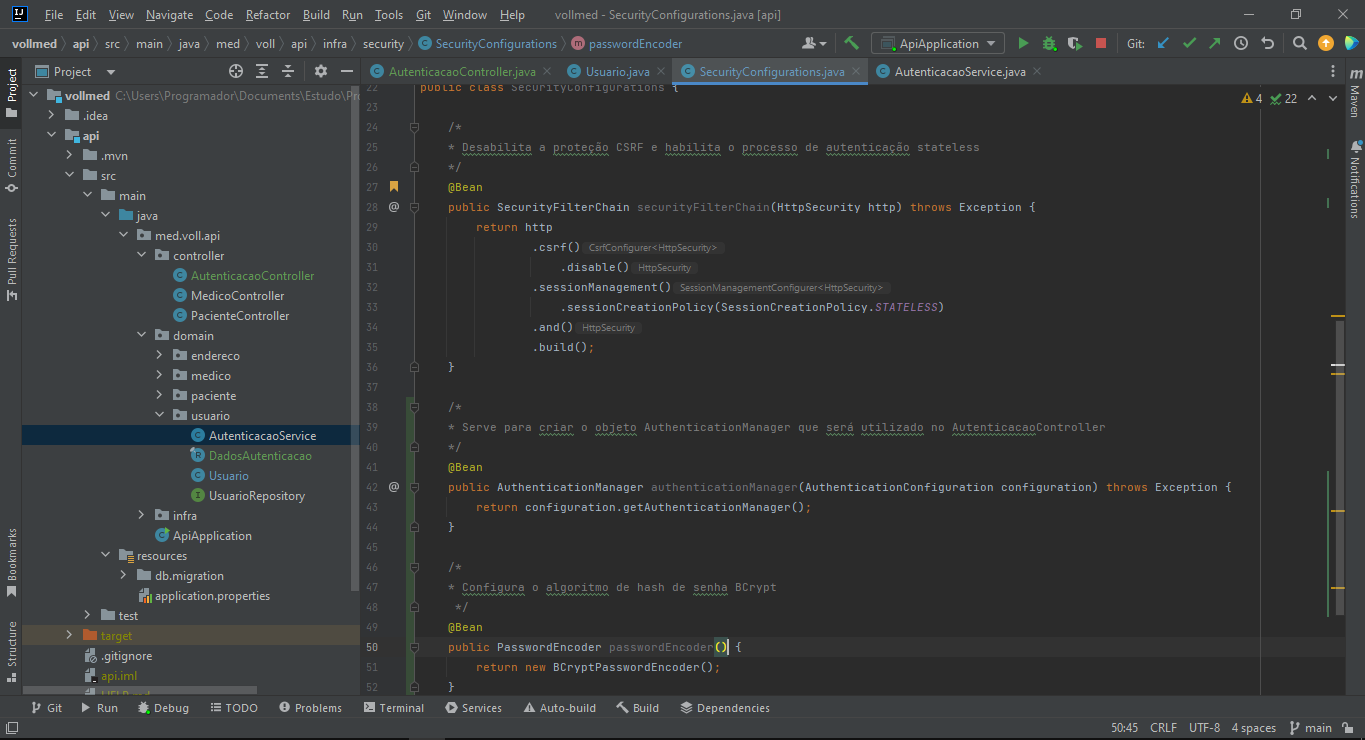Open the main Git branch widget
This screenshot has height=740, width=1365.
pos(1311,728)
